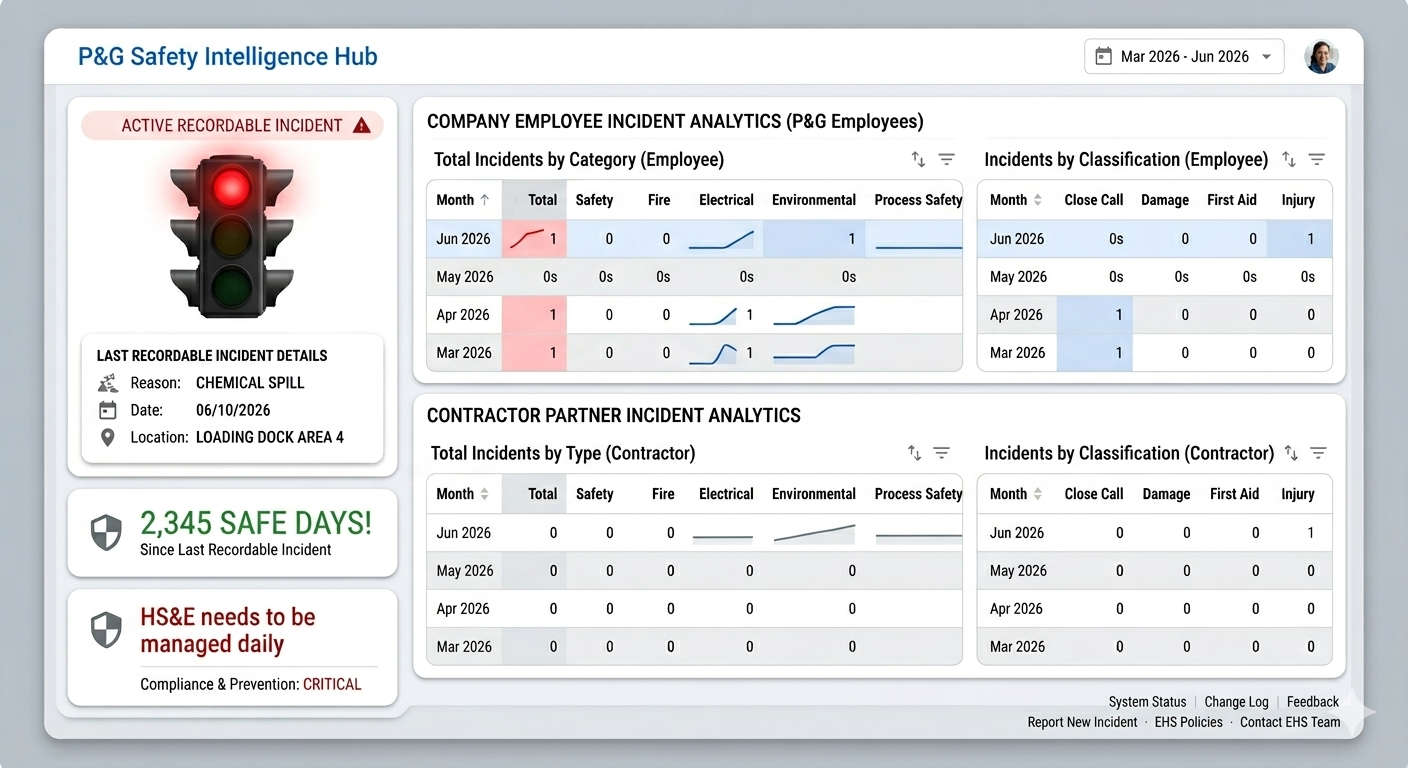Select Jun 2026 row in contractor classification table

(x=1154, y=533)
